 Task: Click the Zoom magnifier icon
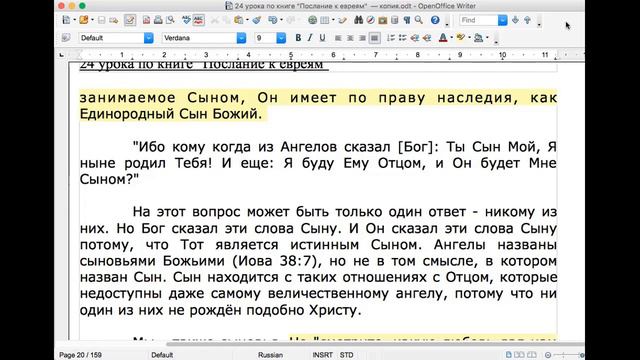click(419, 20)
